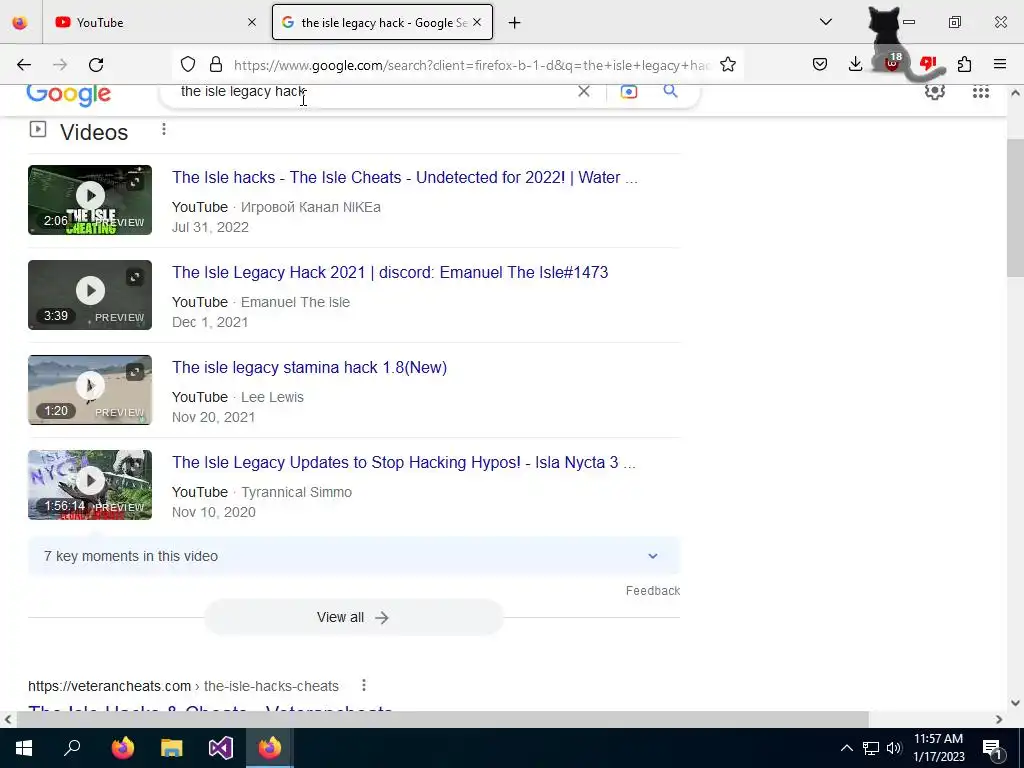The width and height of the screenshot is (1024, 768).
Task: Open the Google apps grid
Action: (980, 92)
